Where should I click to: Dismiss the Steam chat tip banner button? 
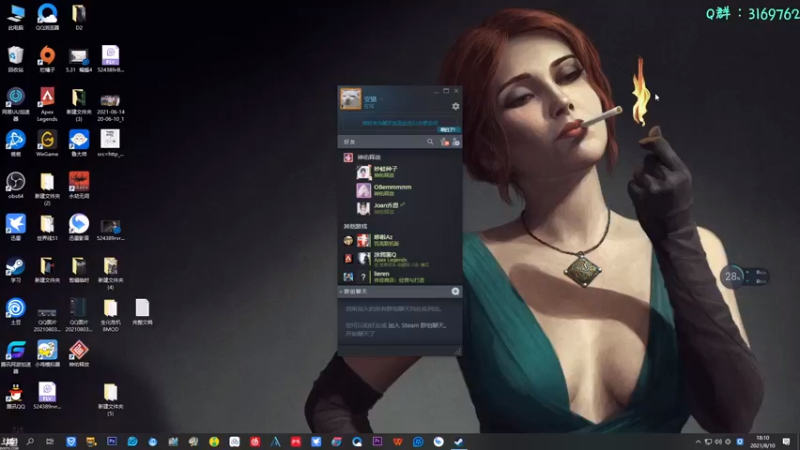pyautogui.click(x=447, y=130)
